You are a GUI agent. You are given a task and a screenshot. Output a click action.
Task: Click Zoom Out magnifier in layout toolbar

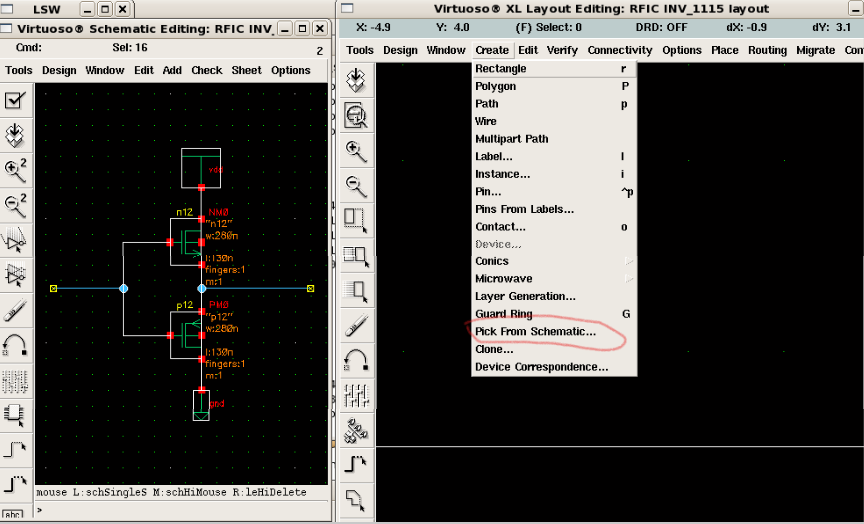[x=357, y=186]
